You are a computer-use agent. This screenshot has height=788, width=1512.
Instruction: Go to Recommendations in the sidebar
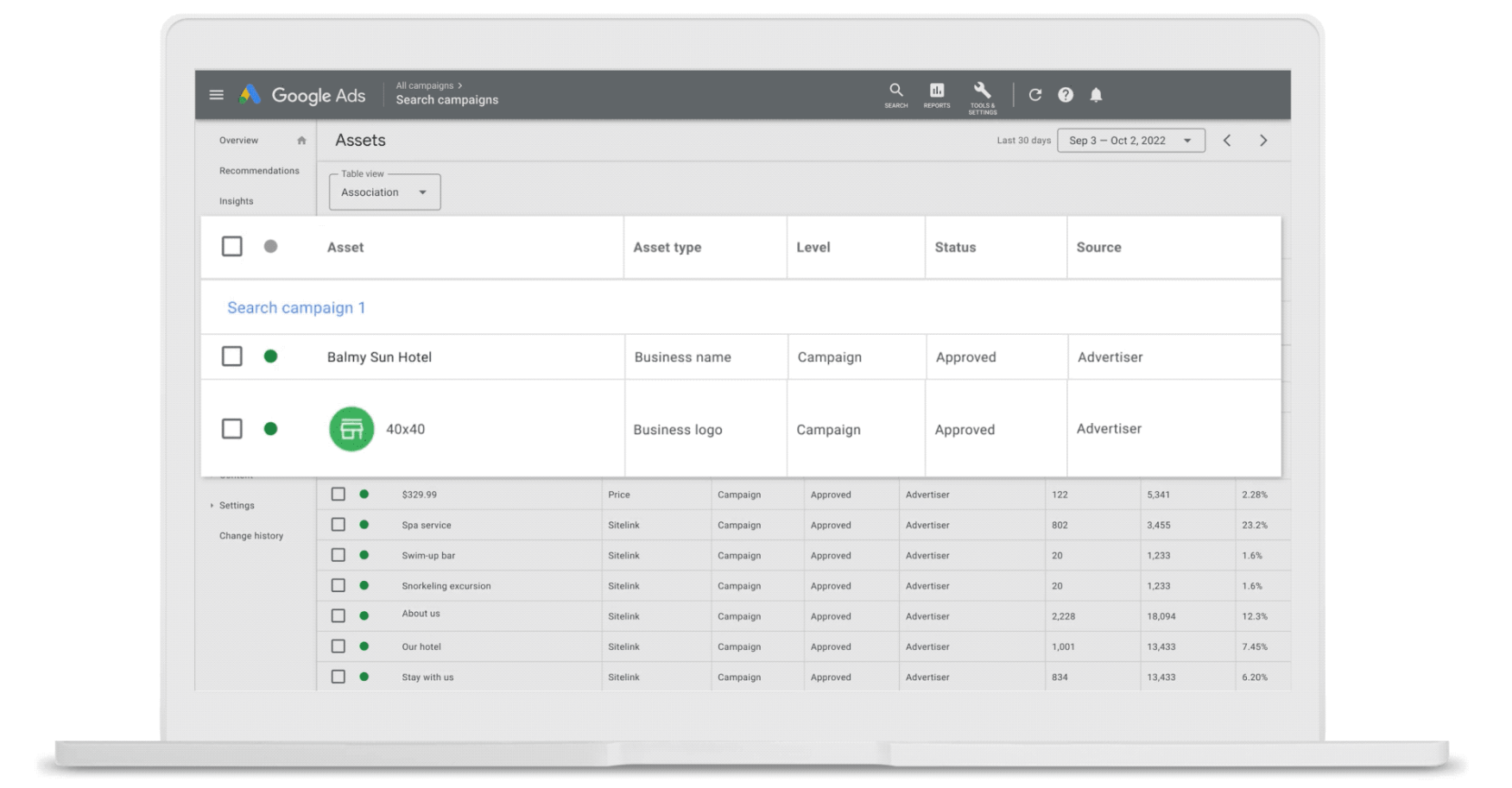pyautogui.click(x=259, y=171)
